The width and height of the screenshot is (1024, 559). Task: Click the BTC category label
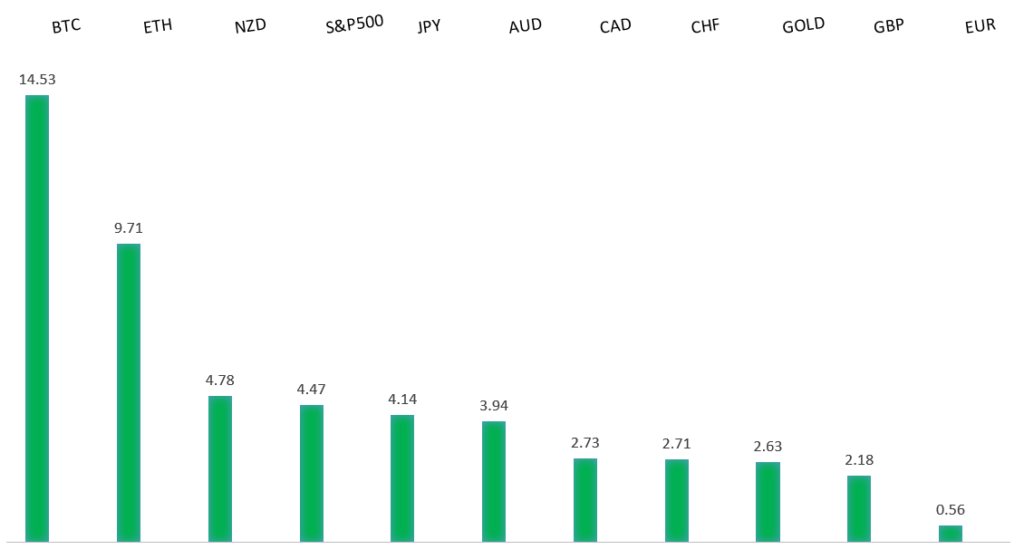tap(66, 27)
